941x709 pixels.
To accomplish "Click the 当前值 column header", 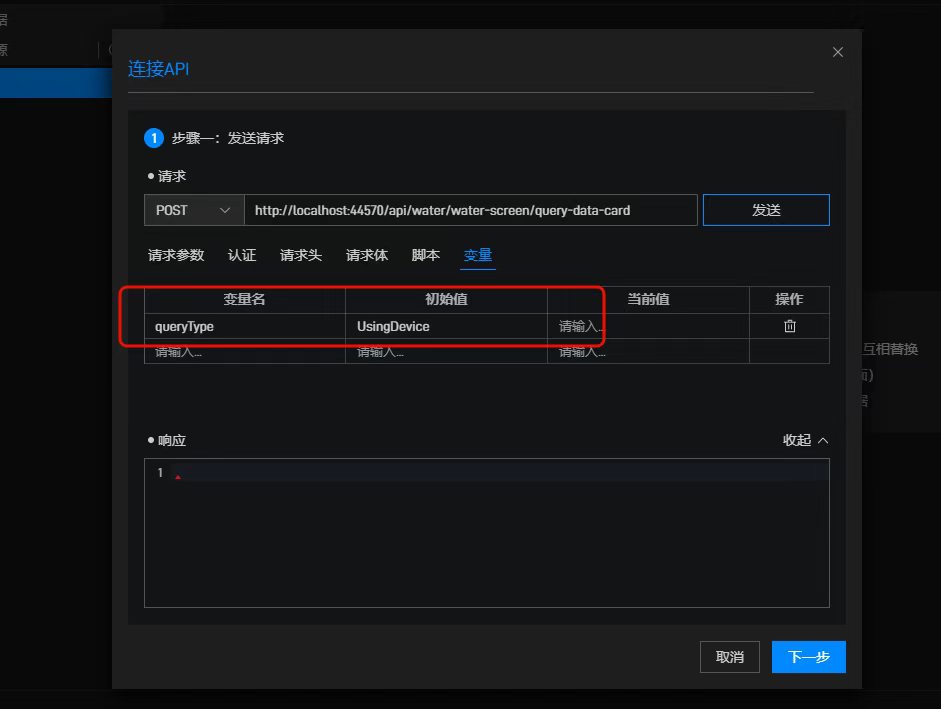I will coord(648,299).
